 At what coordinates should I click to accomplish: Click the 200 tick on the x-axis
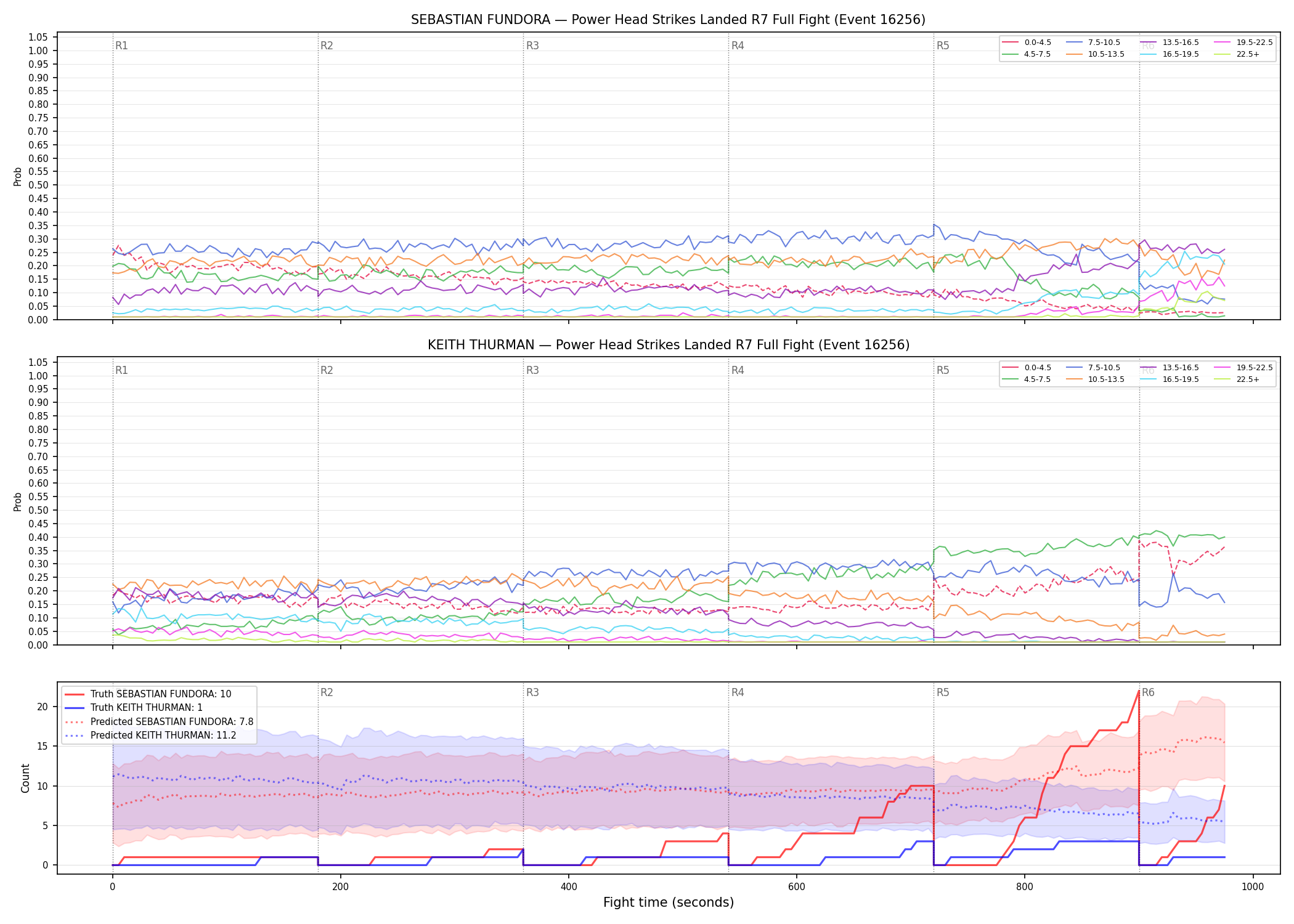340,887
